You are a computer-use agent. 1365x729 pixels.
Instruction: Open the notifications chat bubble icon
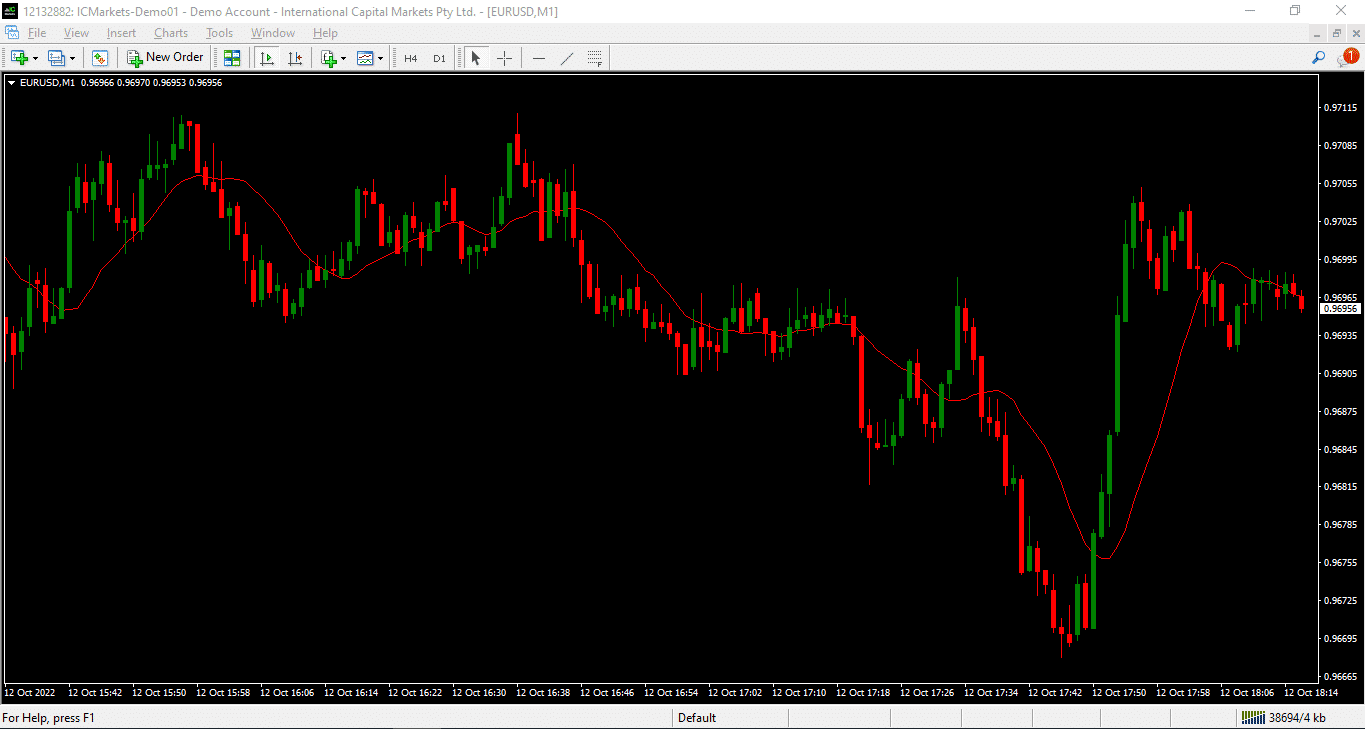(x=1348, y=58)
